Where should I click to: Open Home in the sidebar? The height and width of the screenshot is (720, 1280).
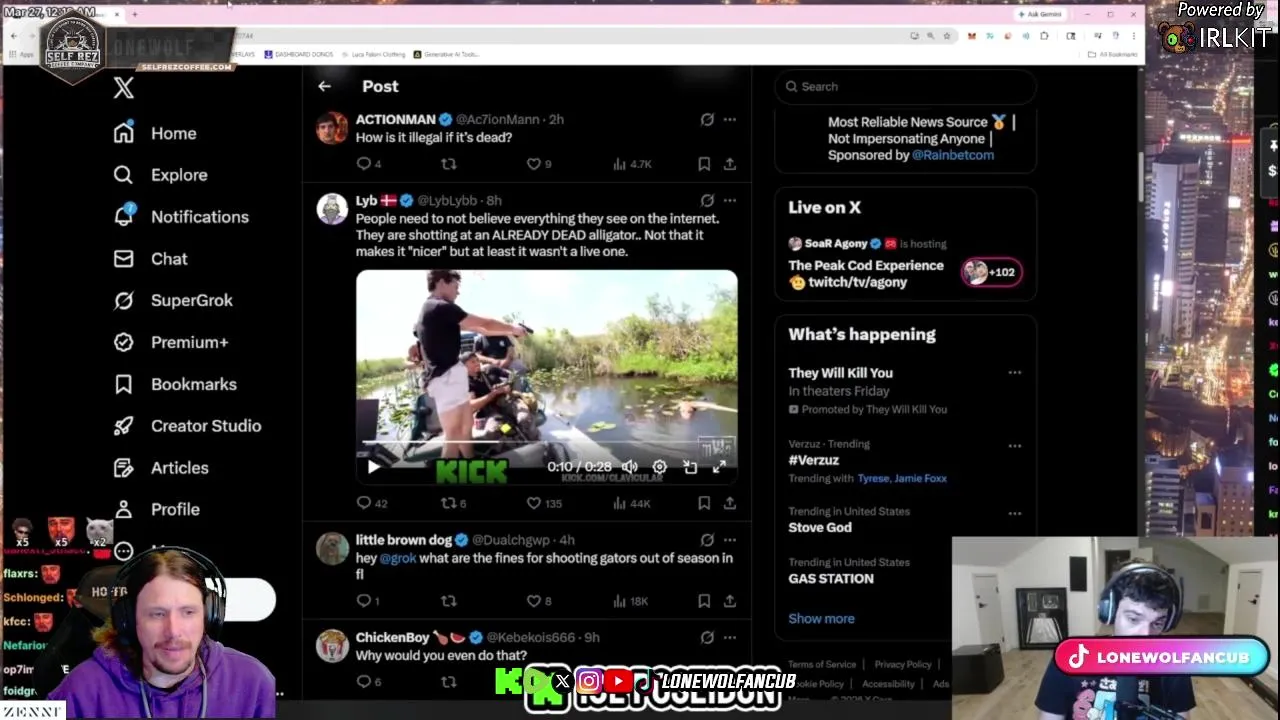coord(155,133)
